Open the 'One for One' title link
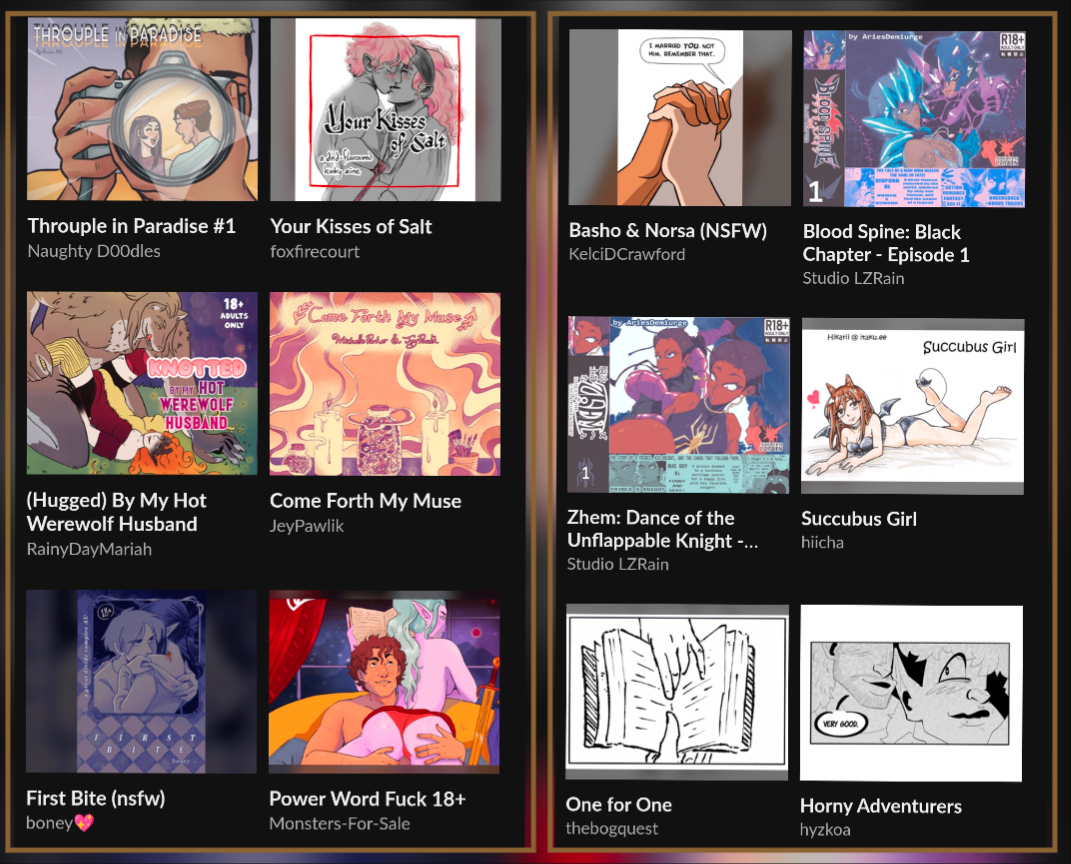 (619, 805)
